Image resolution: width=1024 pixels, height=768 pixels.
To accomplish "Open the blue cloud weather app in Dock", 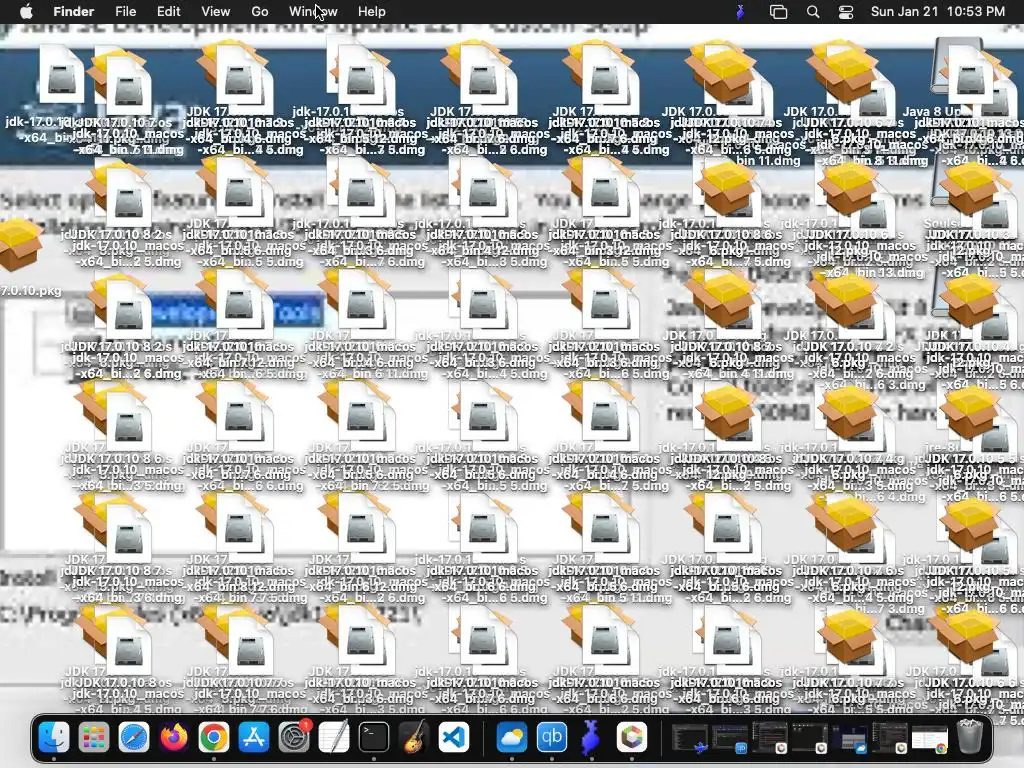I will (x=512, y=737).
